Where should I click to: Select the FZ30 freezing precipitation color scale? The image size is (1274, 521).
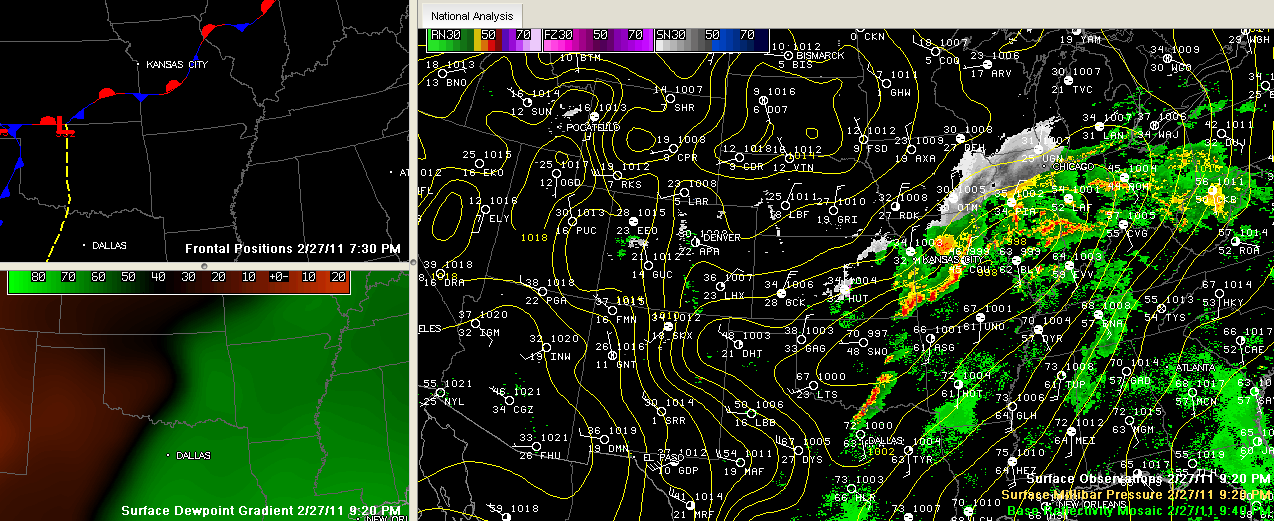click(597, 40)
